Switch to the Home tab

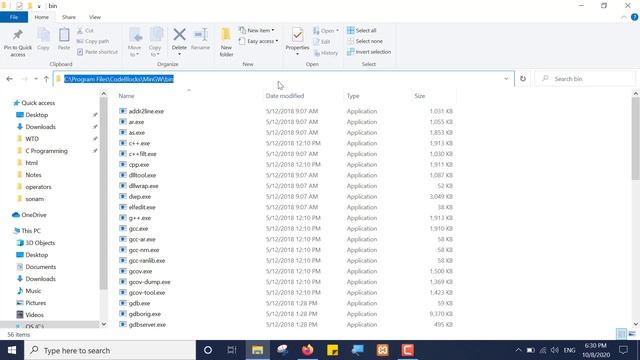point(41,17)
